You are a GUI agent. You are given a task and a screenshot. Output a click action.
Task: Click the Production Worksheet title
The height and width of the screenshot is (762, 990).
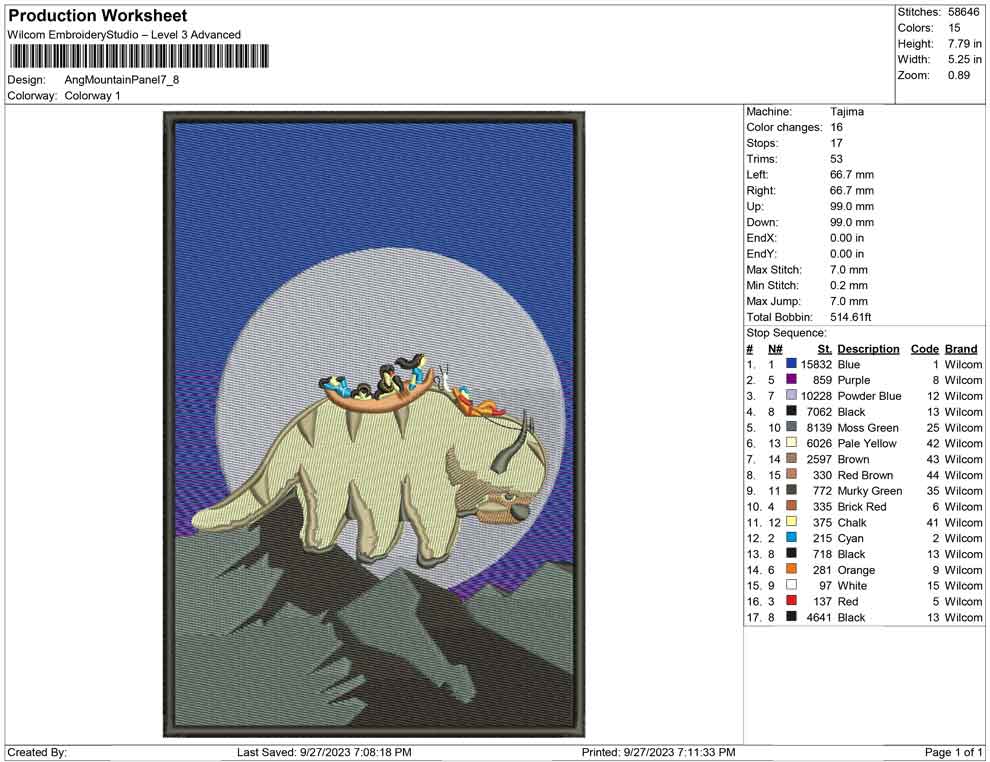click(98, 16)
